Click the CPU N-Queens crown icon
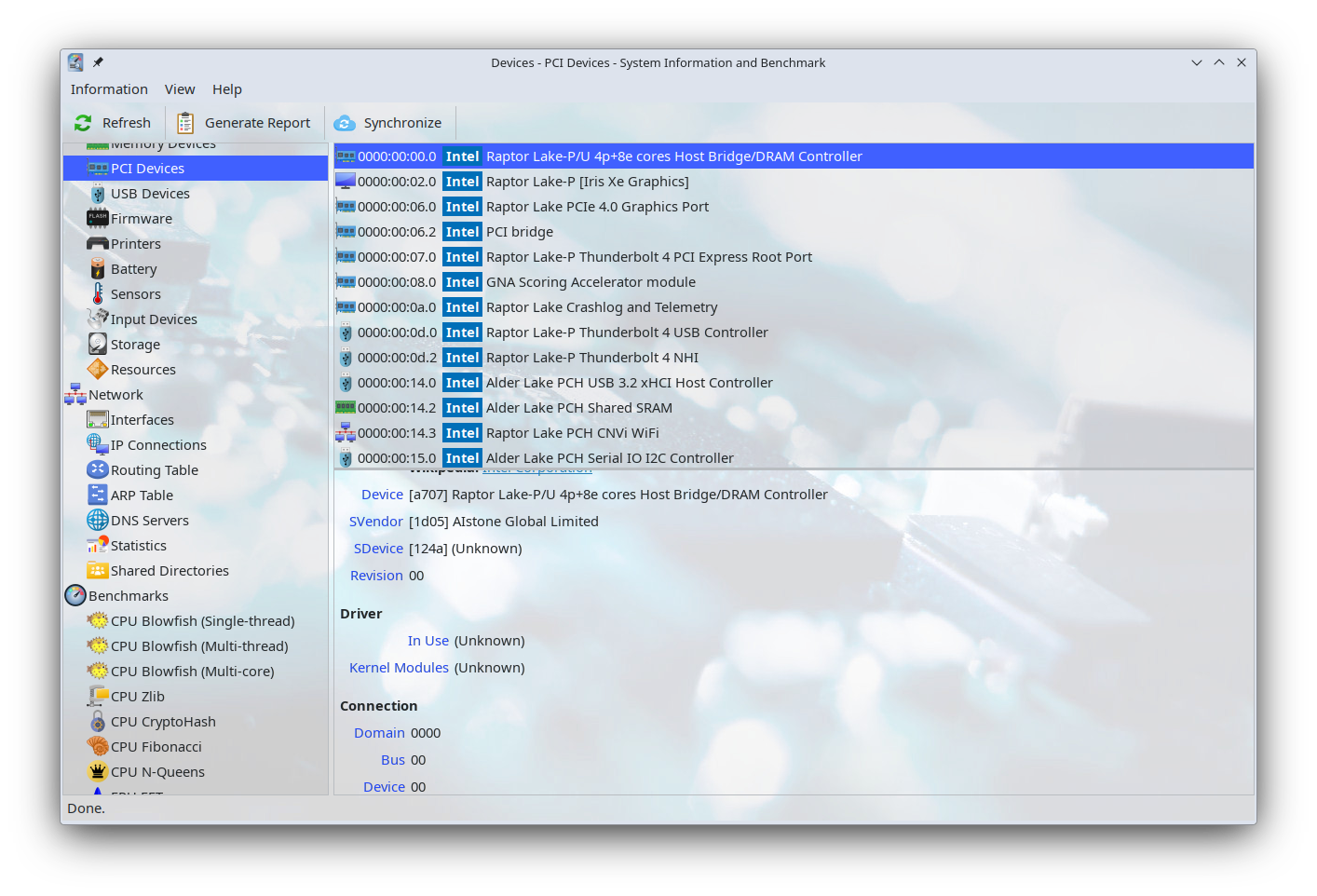Image resolution: width=1317 pixels, height=896 pixels. [98, 772]
